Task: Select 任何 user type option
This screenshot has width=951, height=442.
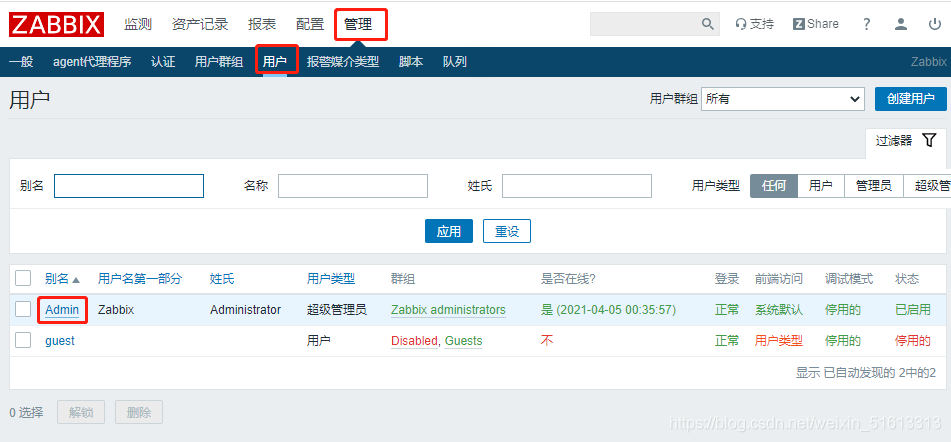Action: click(774, 186)
